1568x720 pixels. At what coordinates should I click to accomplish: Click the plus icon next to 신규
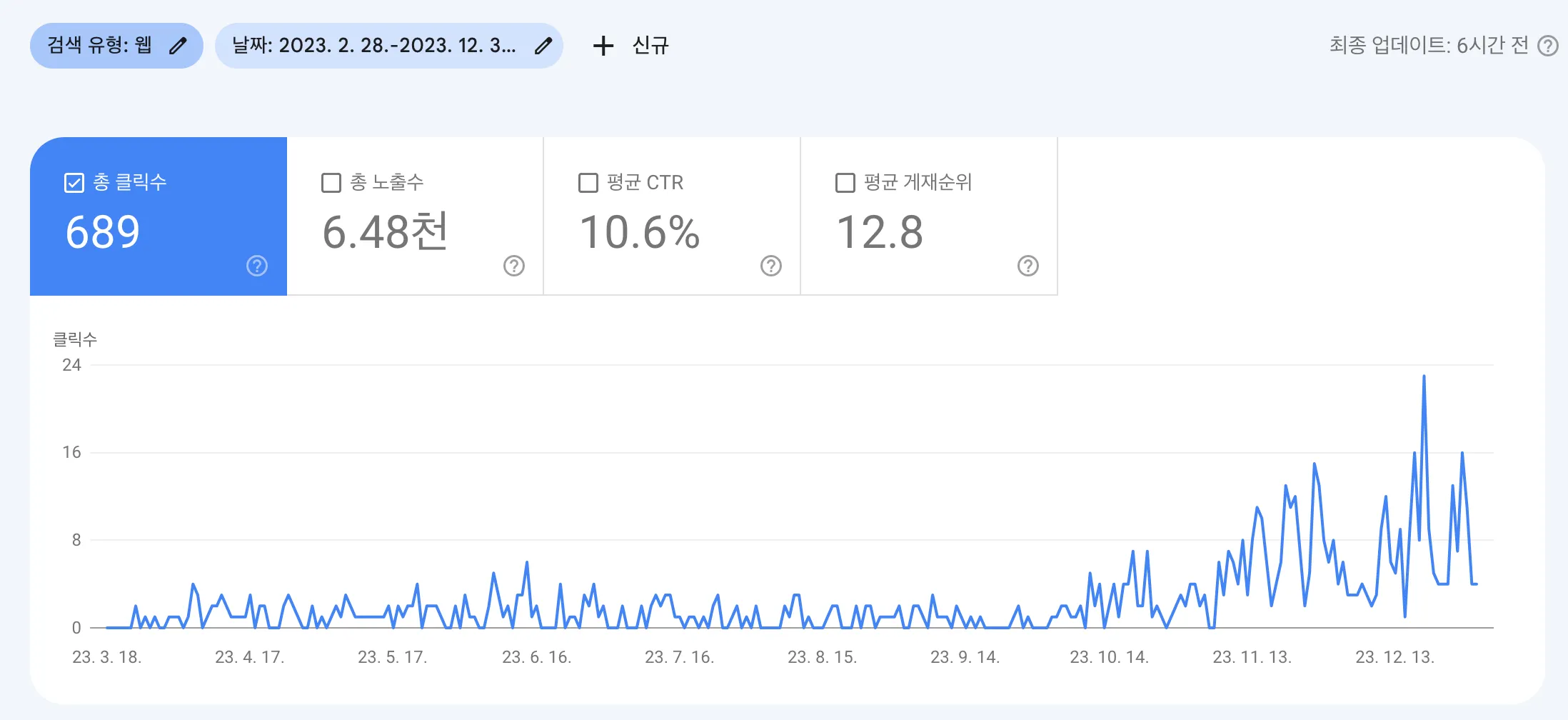tap(603, 45)
